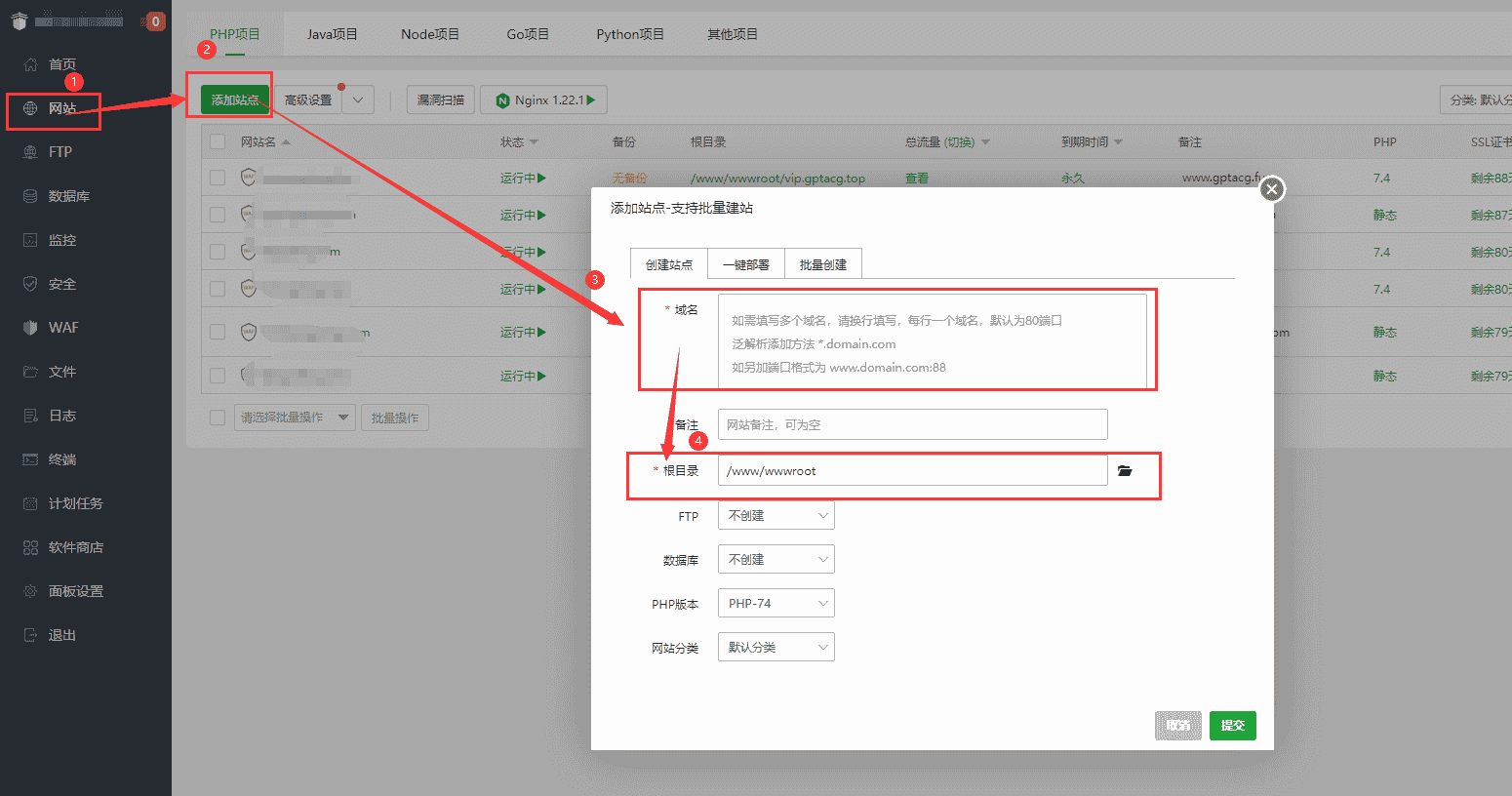This screenshot has width=1512, height=796.
Task: Open the PHP版本 dropdown showing PHP-74
Action: 776,602
